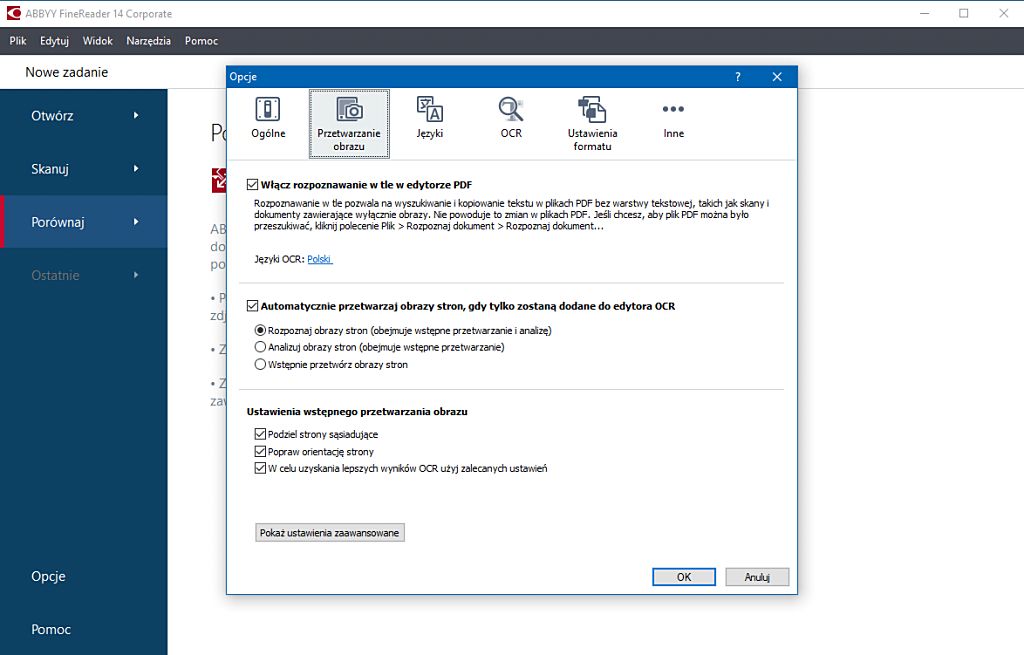Click the ABBYY FineReader title bar logo
This screenshot has height=655, width=1024.
coord(13,13)
